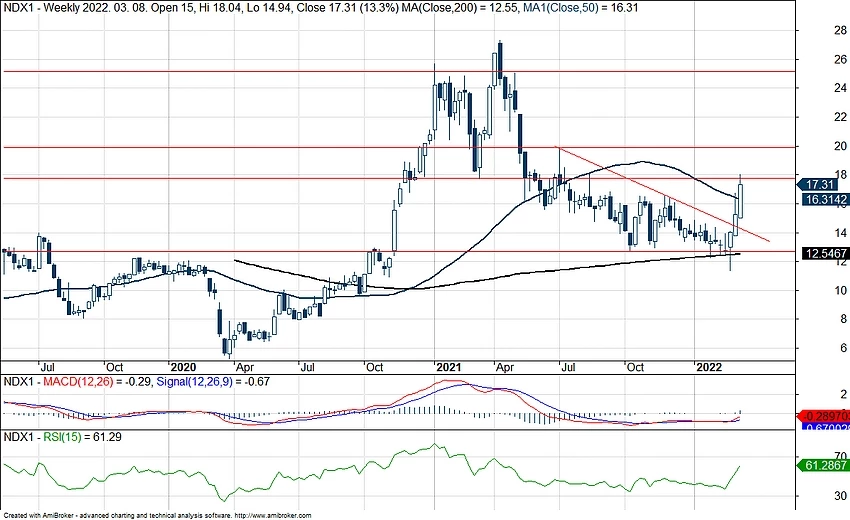Click 'Close 17.31 (13.3%)' in the chart title
Image resolution: width=850 pixels, height=520 pixels.
[348, 8]
